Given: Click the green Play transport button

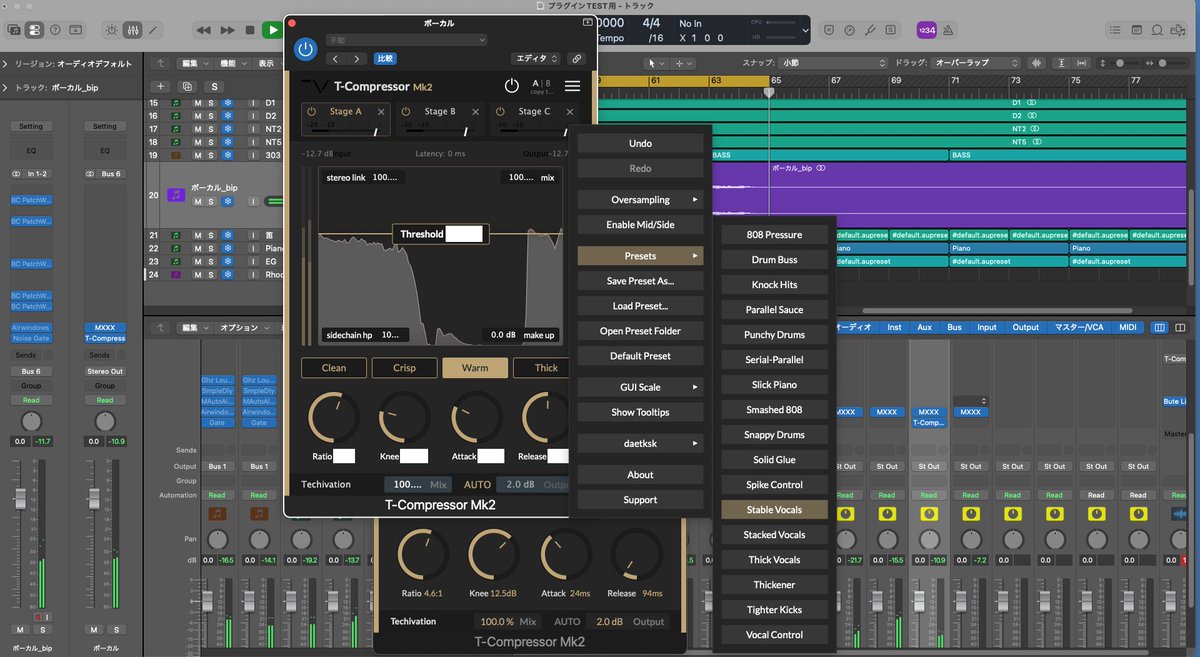Looking at the screenshot, I should click(x=271, y=31).
